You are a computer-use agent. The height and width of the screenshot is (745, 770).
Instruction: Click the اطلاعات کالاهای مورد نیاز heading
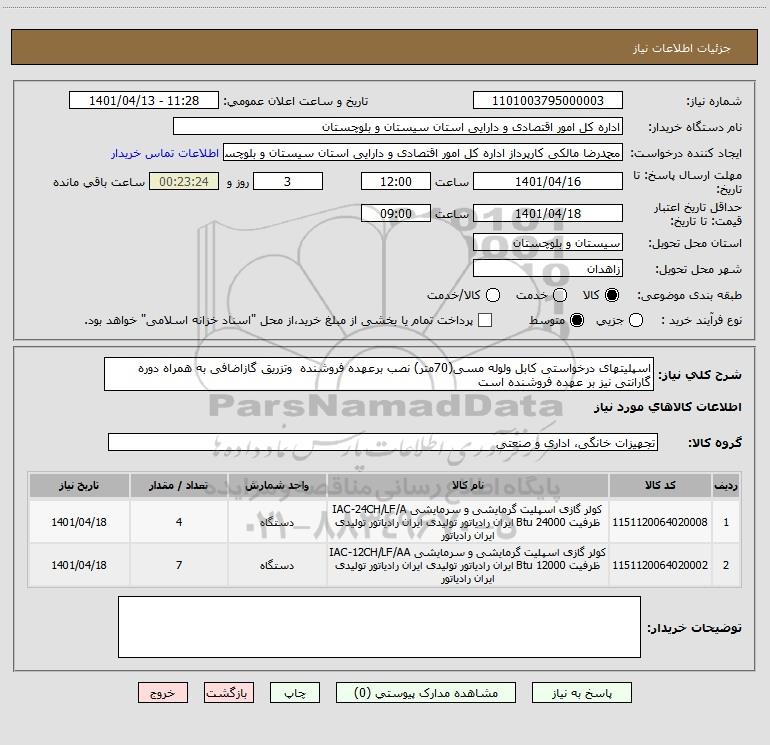point(668,407)
